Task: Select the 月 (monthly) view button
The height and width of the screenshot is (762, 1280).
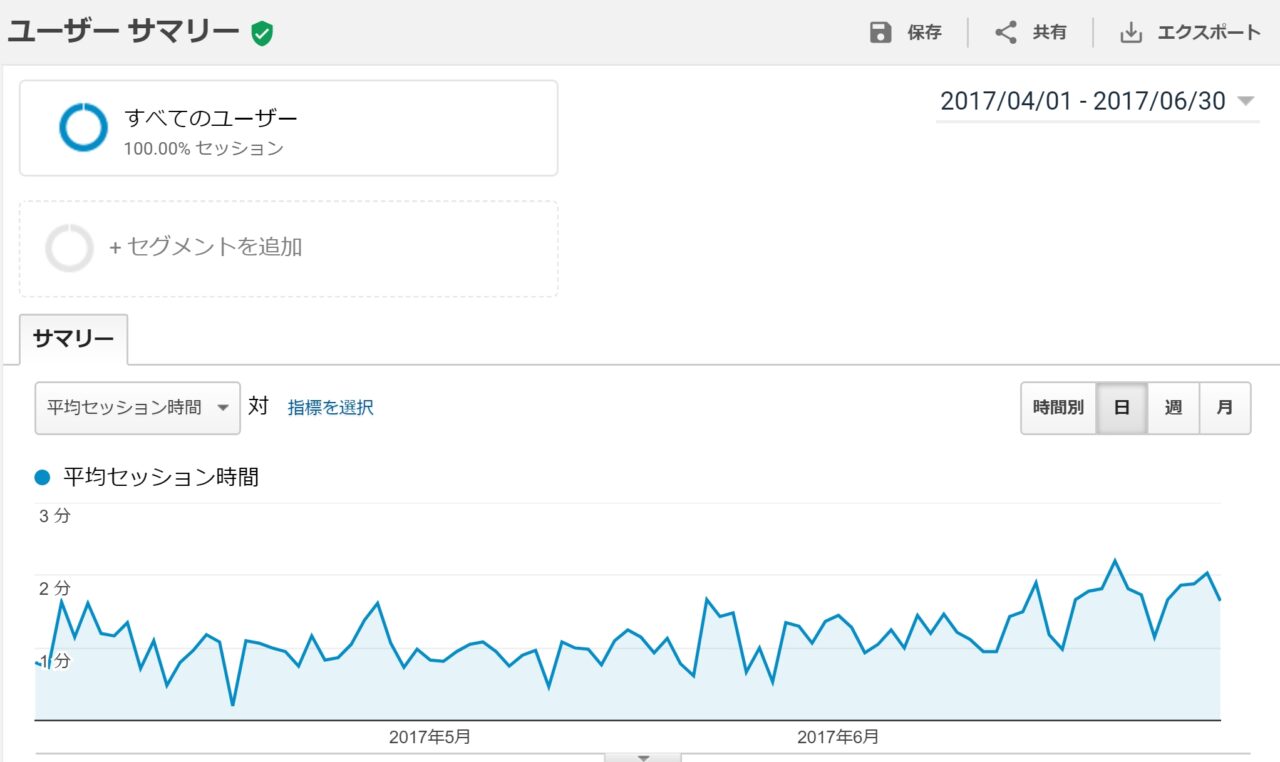Action: (1225, 408)
